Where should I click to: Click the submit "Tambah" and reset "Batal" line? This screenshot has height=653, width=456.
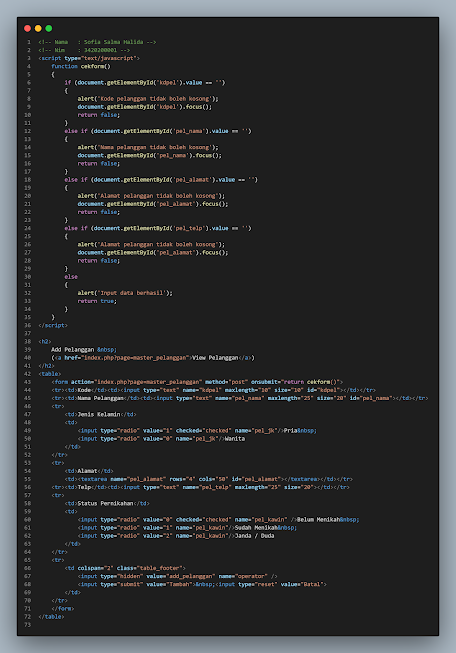click(202, 584)
